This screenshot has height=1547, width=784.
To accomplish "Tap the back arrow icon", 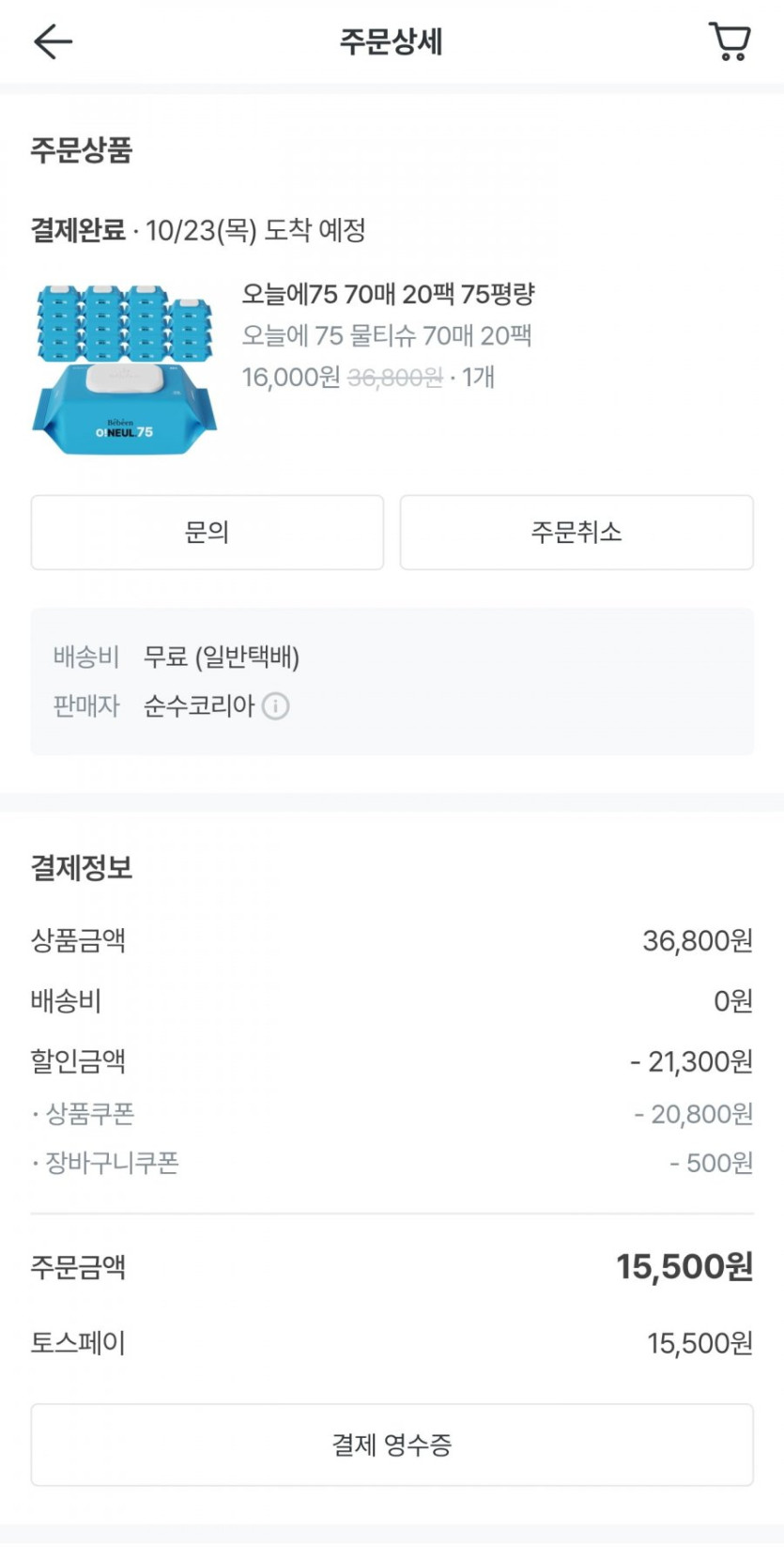I will pos(53,42).
